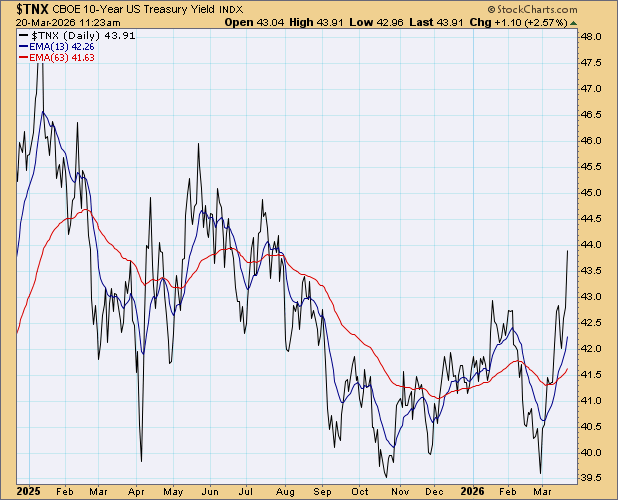
Task: Click the 2026 x-axis year label
Action: (x=473, y=491)
